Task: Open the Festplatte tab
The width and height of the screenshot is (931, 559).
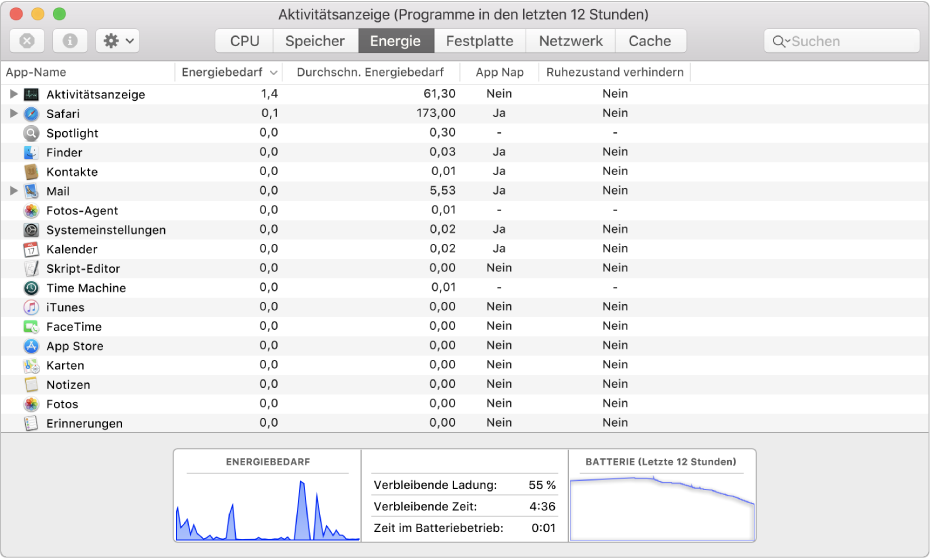Action: tap(480, 41)
